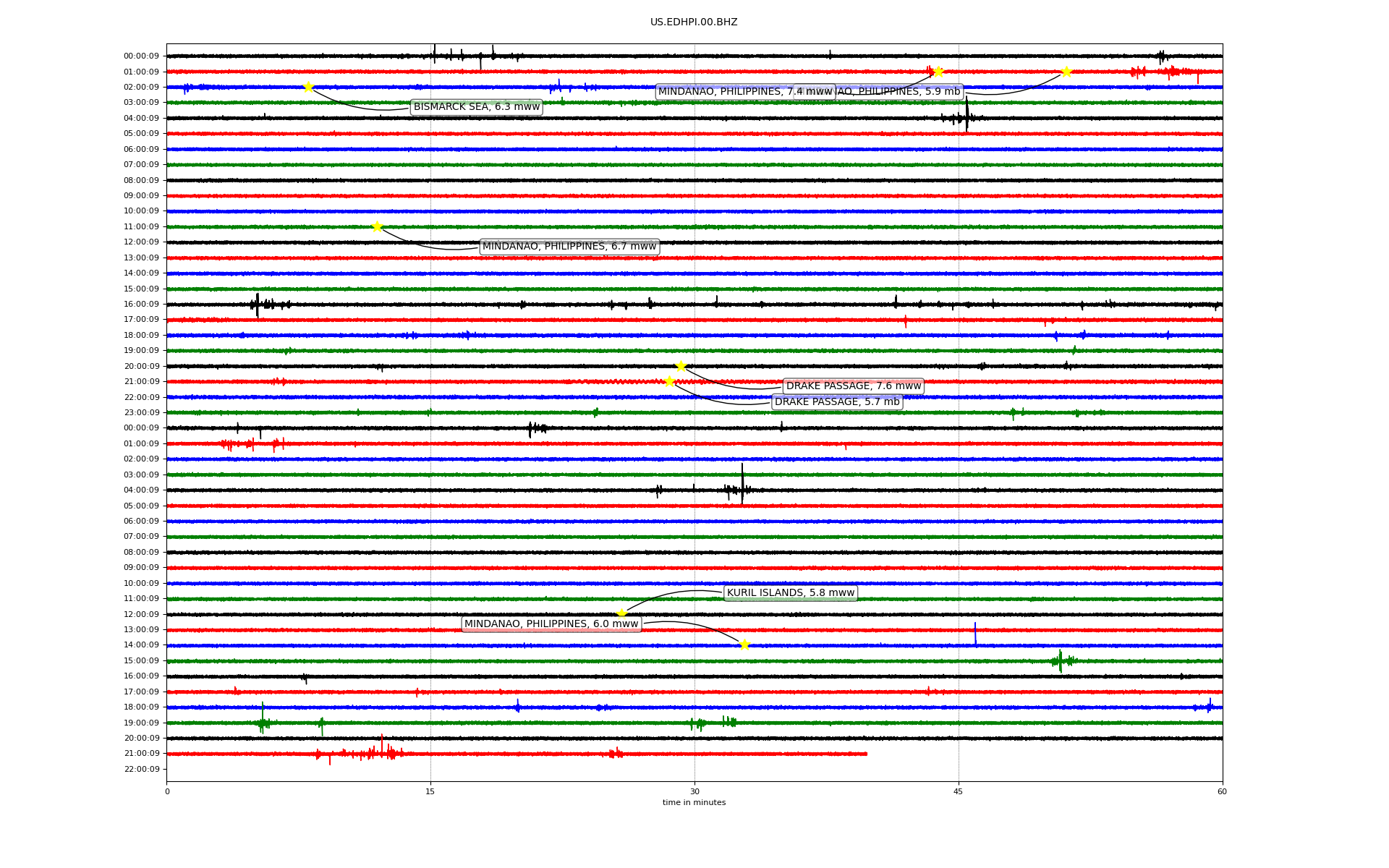
Task: Click the star marker for Drake Passage 7.6
Action: coord(681,366)
